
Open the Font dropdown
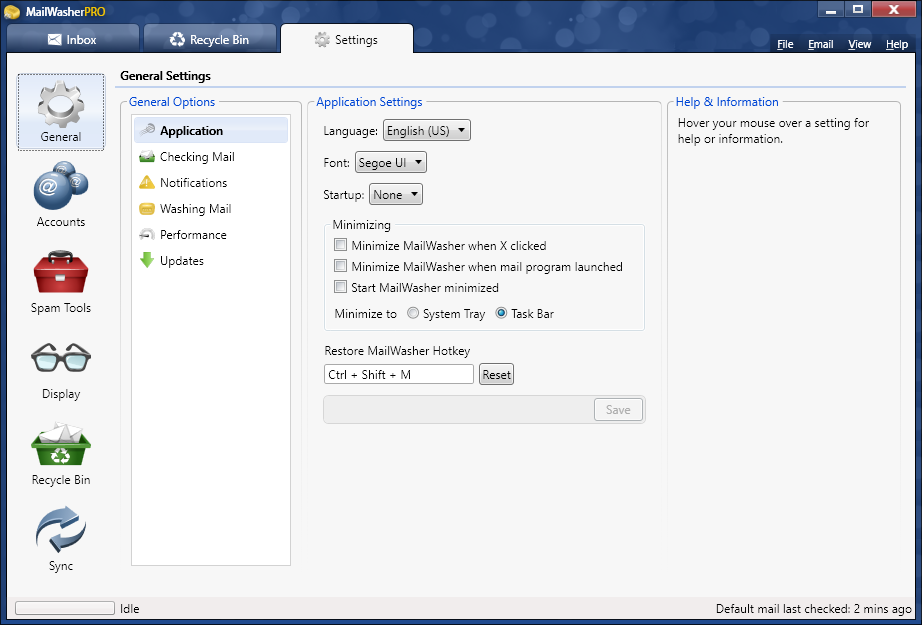[390, 162]
